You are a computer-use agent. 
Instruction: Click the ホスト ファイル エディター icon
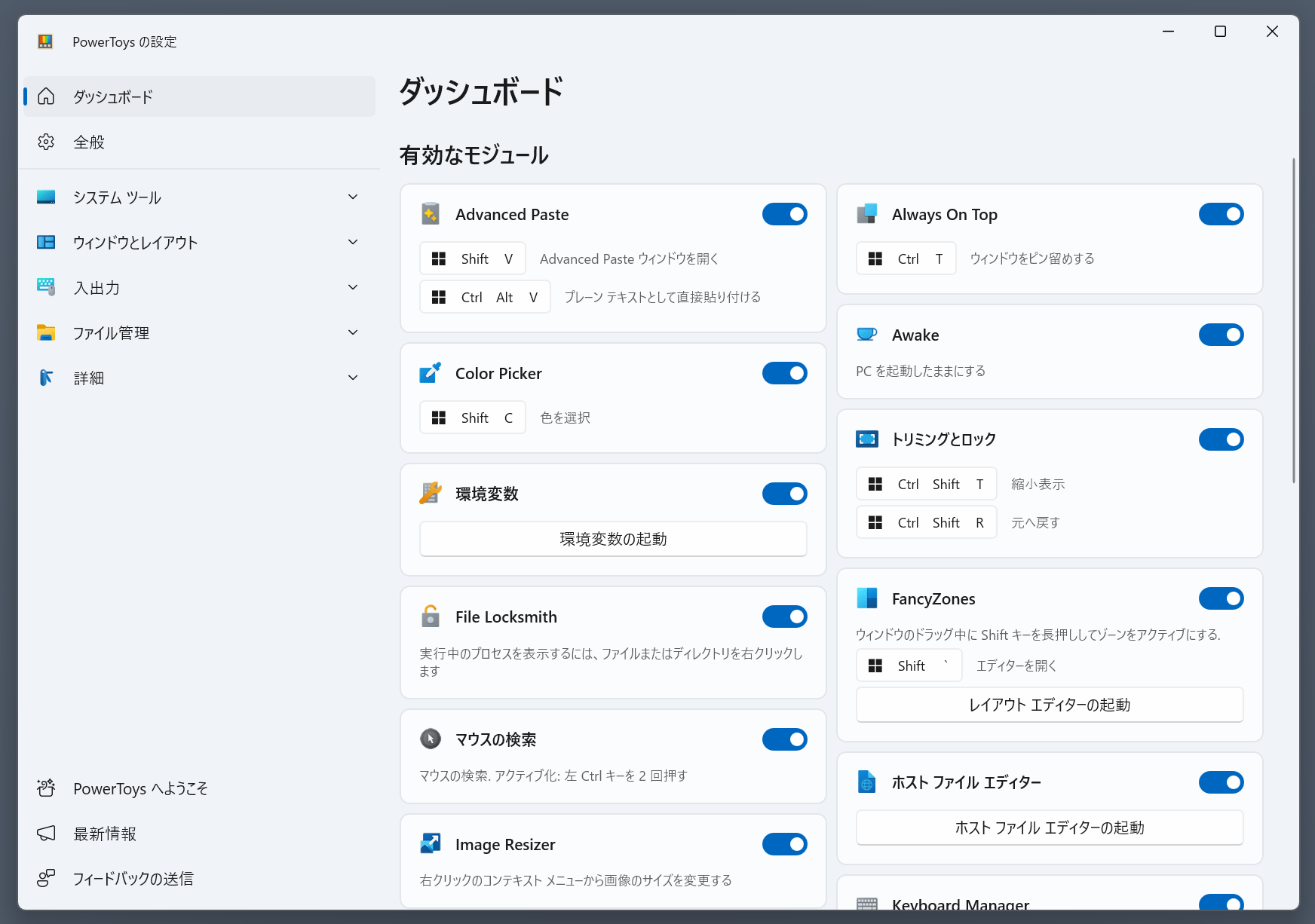[x=868, y=782]
